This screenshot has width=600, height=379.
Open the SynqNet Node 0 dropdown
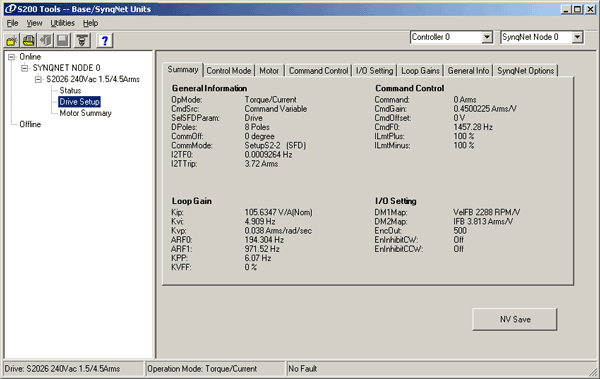pos(577,37)
